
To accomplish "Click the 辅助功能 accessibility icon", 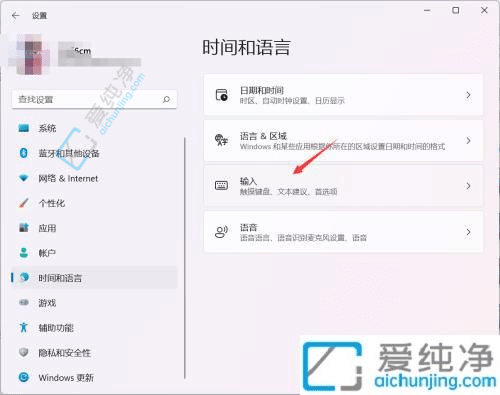I will click(x=23, y=327).
